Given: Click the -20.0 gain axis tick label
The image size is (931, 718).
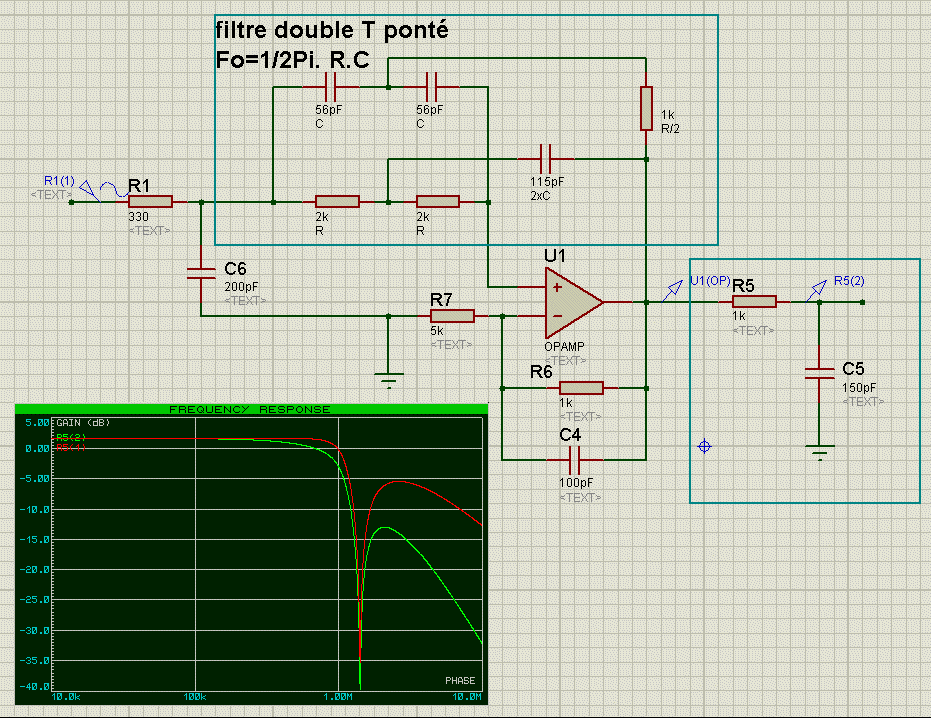Looking at the screenshot, I should 34,570.
